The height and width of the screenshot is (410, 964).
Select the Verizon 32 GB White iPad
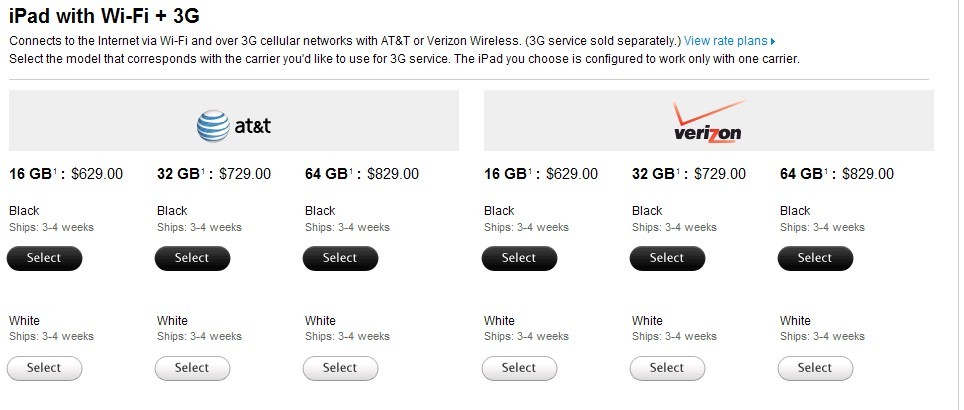pos(667,368)
